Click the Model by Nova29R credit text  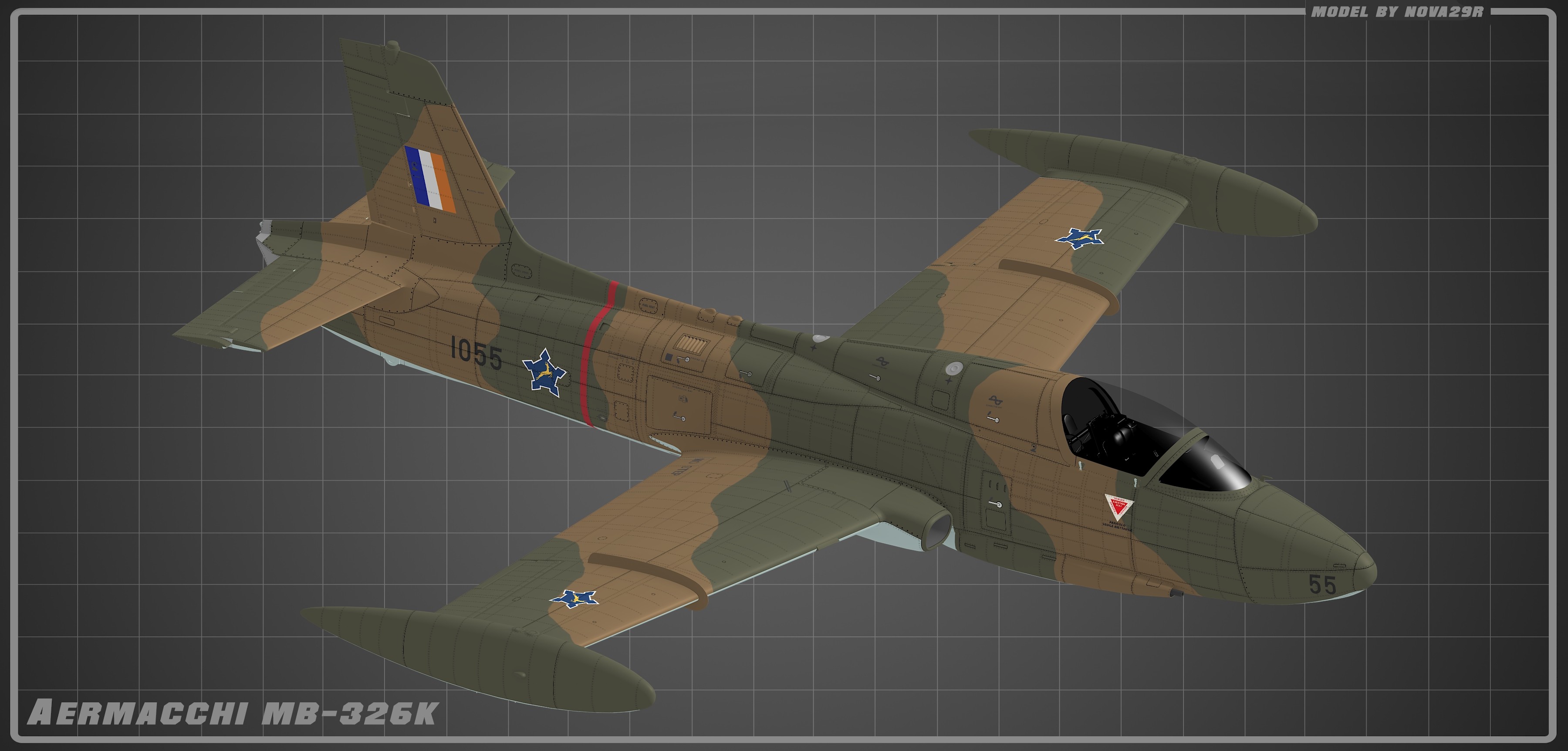pyautogui.click(x=1397, y=12)
